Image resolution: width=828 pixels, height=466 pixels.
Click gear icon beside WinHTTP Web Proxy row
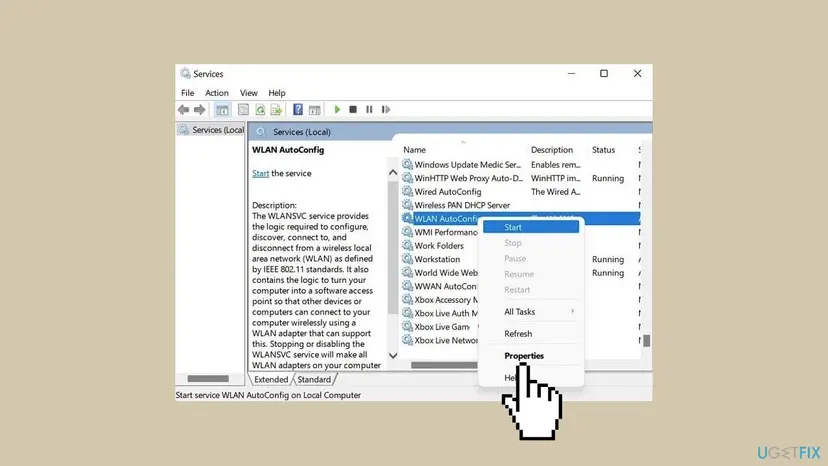point(407,178)
